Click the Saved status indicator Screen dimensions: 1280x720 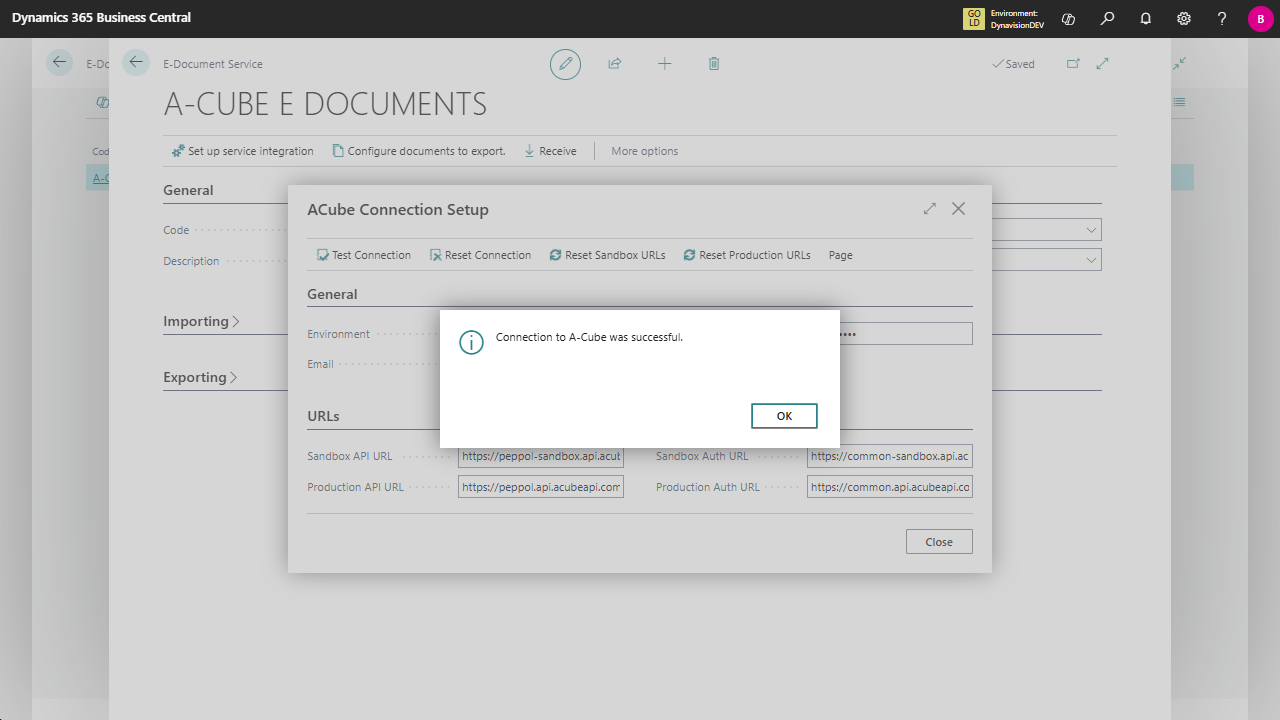[x=1013, y=64]
